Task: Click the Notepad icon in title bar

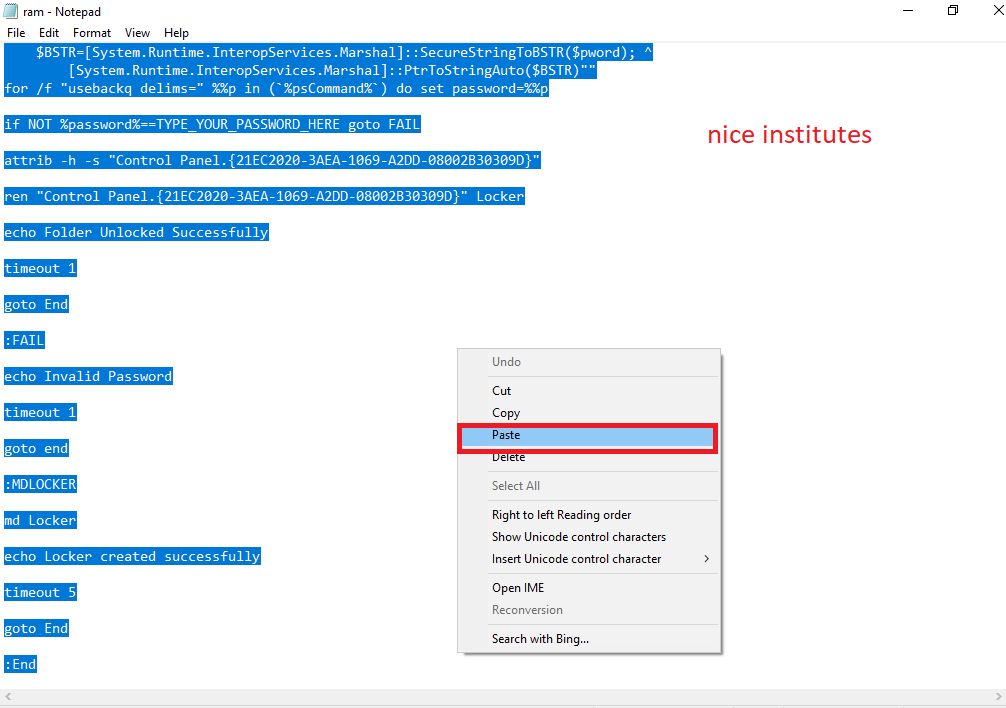Action: [x=11, y=12]
